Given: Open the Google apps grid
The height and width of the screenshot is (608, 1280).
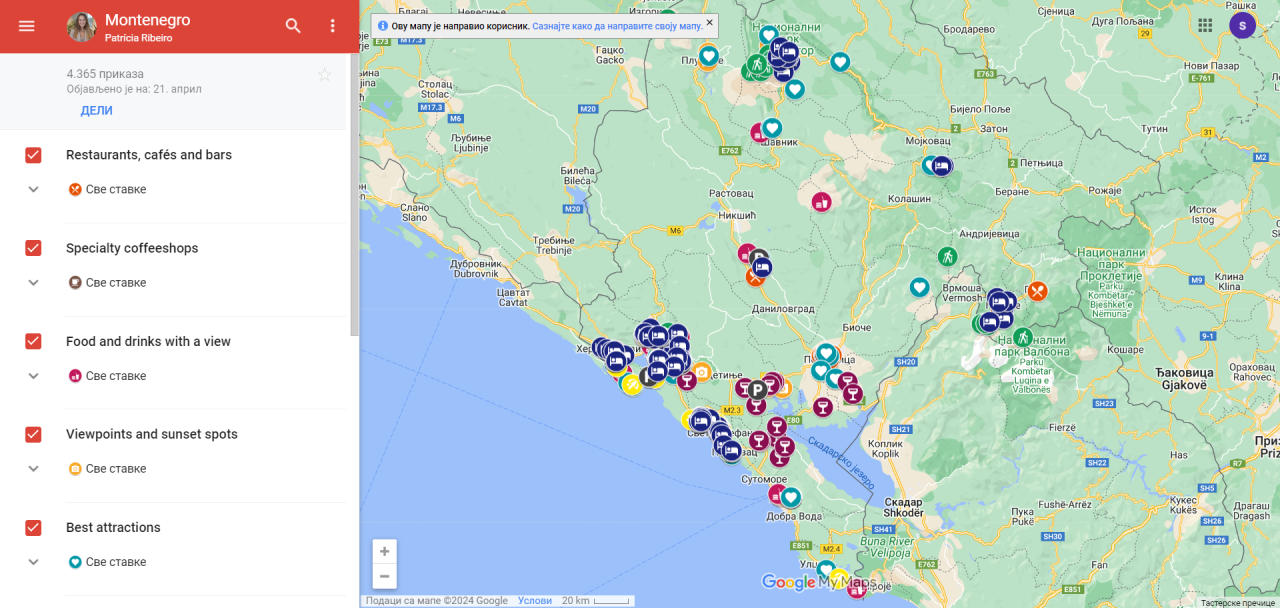Looking at the screenshot, I should pos(1205,25).
